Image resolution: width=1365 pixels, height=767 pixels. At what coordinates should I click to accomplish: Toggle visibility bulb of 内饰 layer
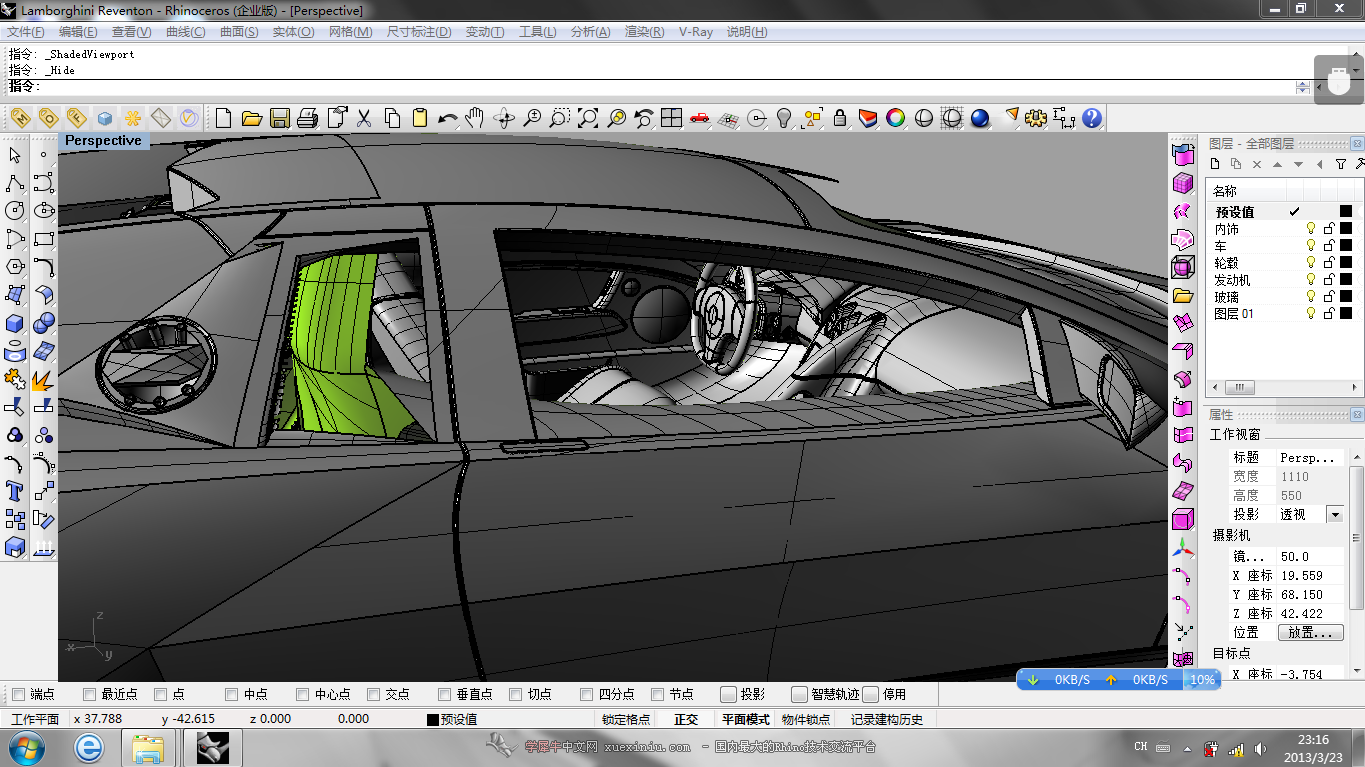(x=1311, y=229)
